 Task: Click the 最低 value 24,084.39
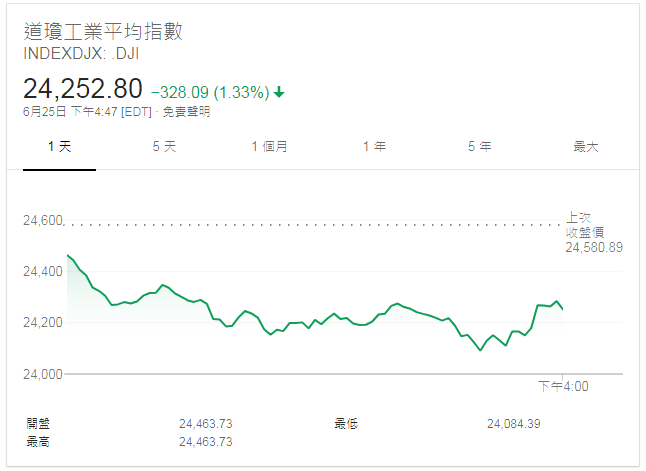point(513,424)
